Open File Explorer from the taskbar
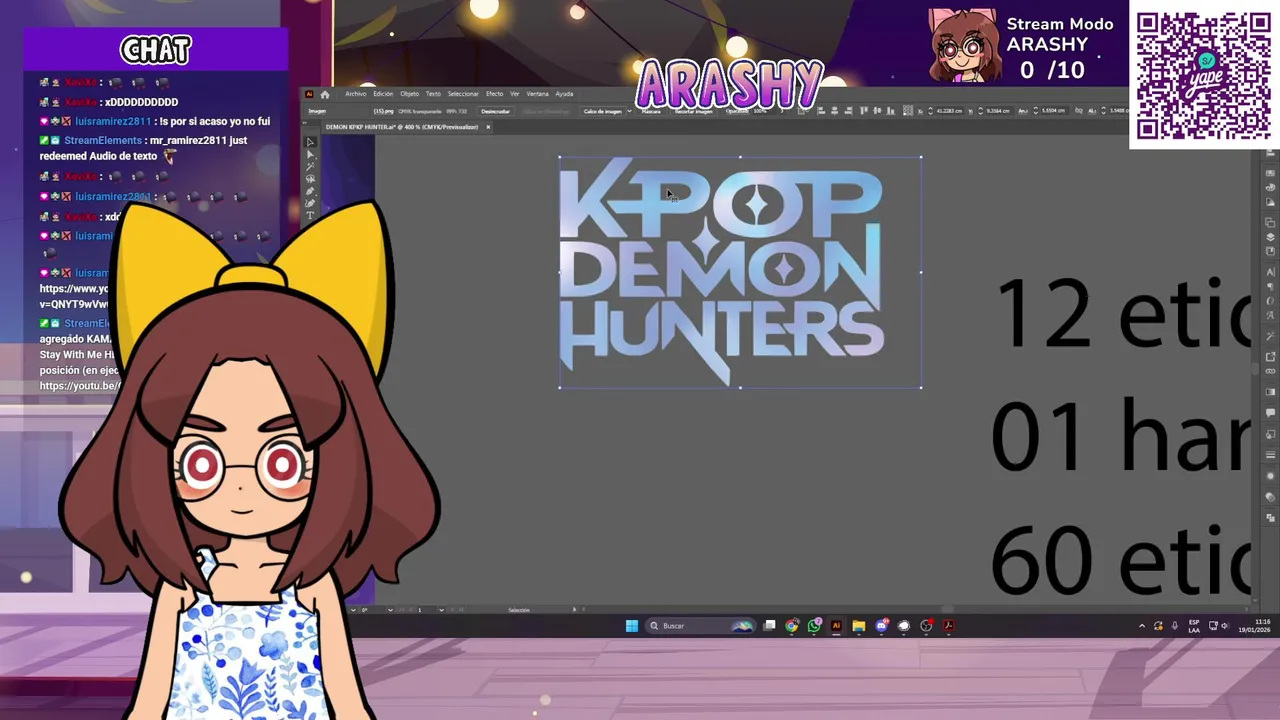 858,626
